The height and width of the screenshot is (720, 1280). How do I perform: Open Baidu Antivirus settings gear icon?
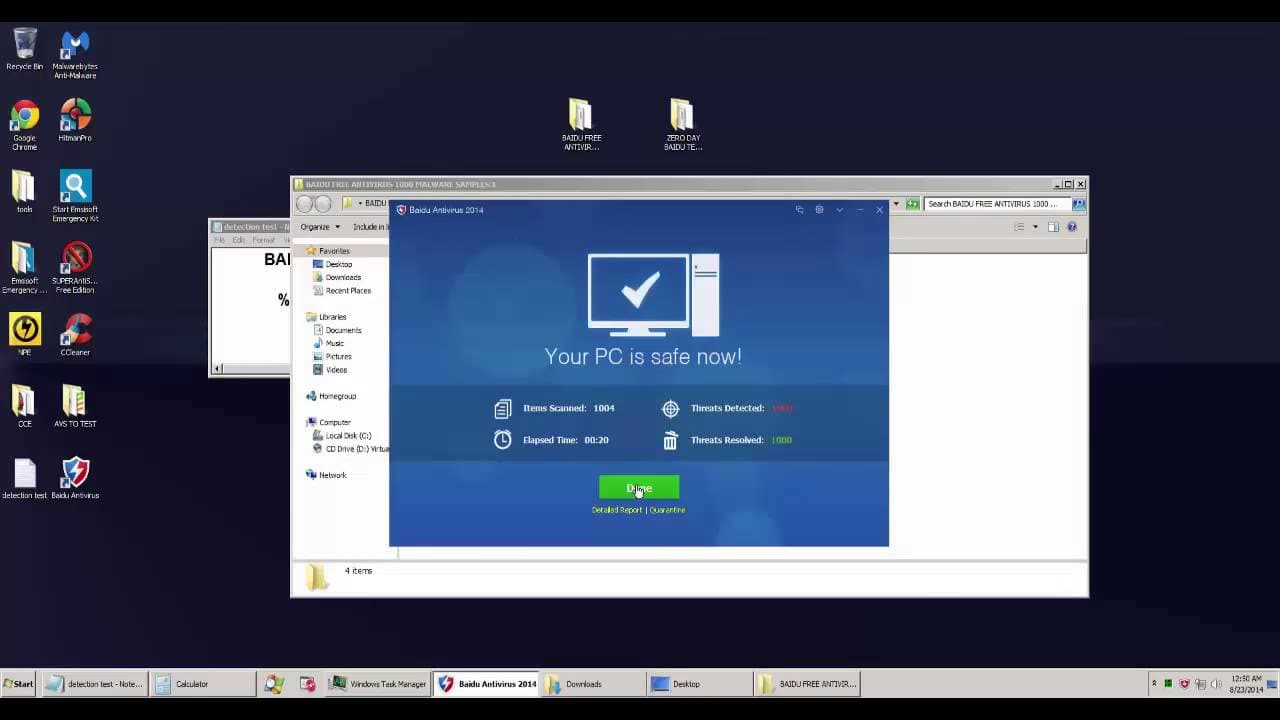819,210
